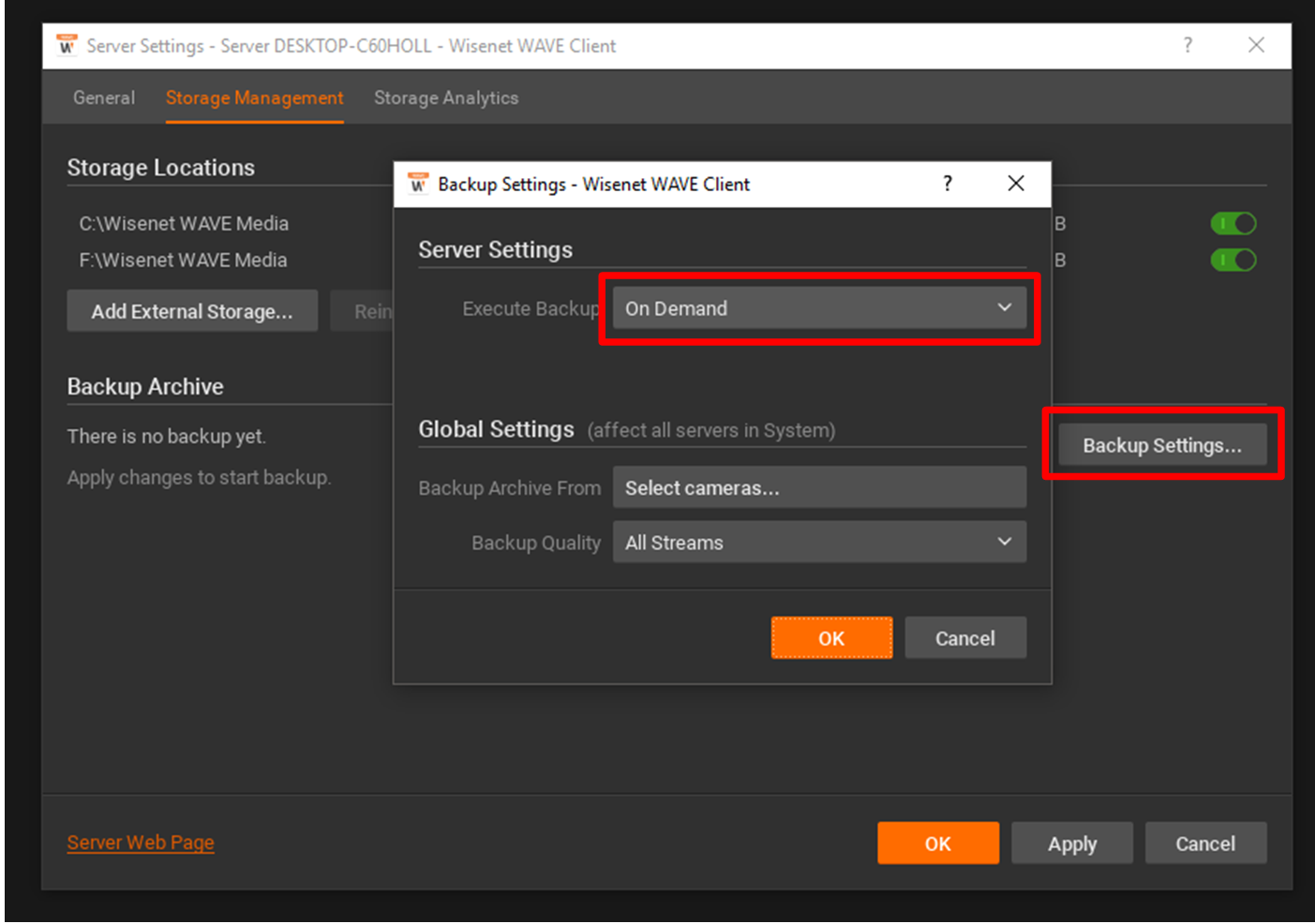Click 'There is no backup yet.' text
The image size is (1315, 924).
click(x=167, y=437)
